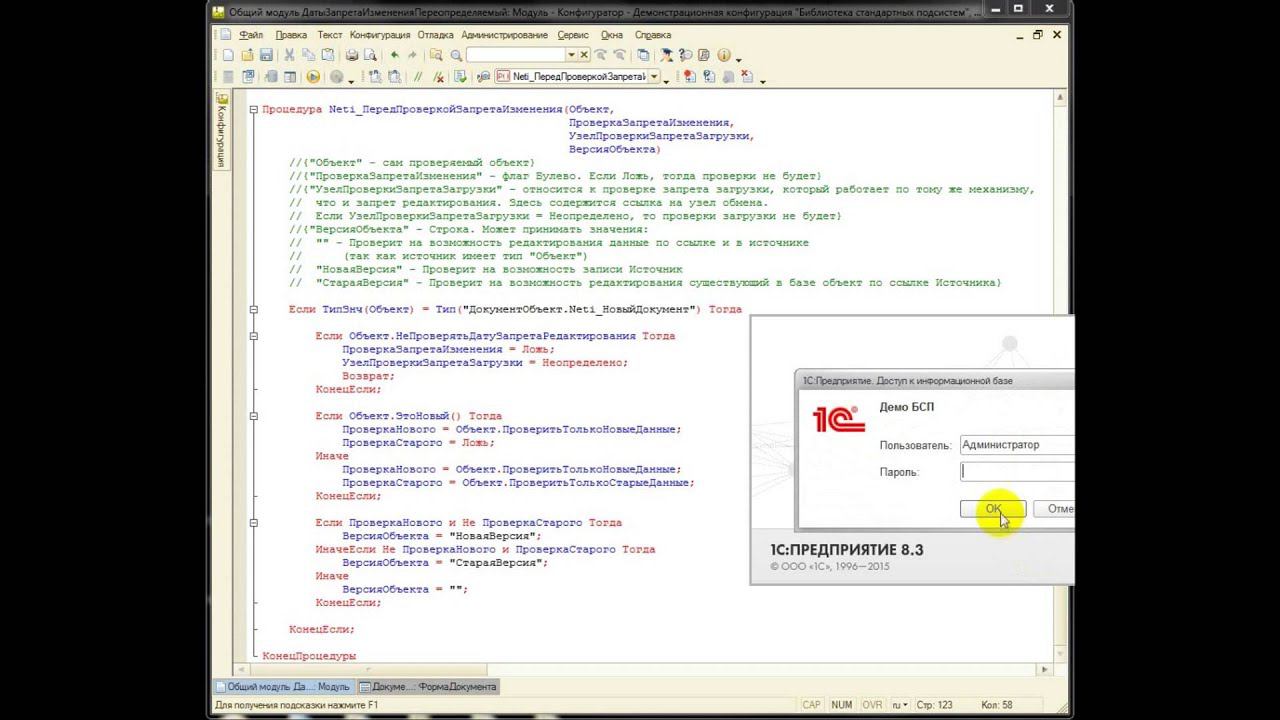The height and width of the screenshot is (720, 1280).
Task: Click the Remove comment icon with red X
Action: pos(438,77)
